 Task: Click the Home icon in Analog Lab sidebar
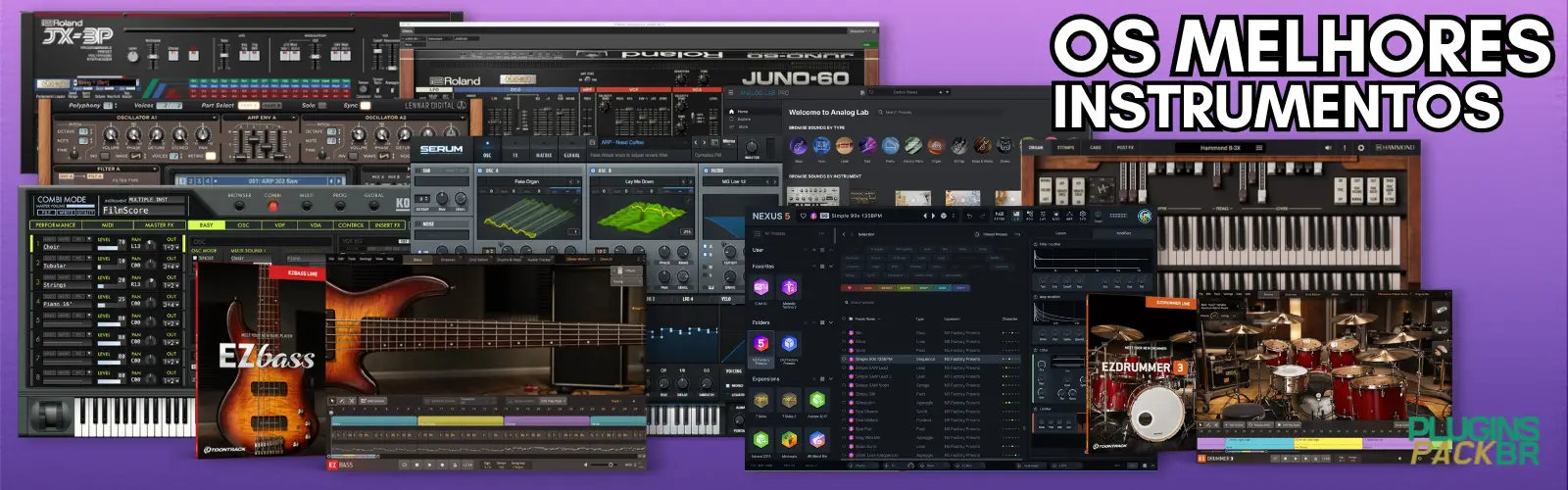733,112
